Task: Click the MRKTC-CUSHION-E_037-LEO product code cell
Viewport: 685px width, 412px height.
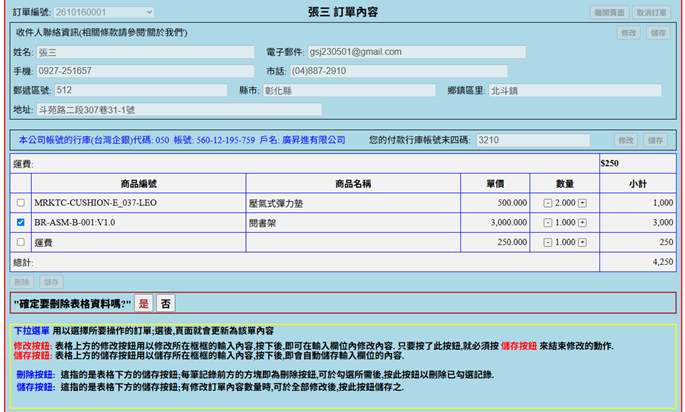Action: [138, 203]
